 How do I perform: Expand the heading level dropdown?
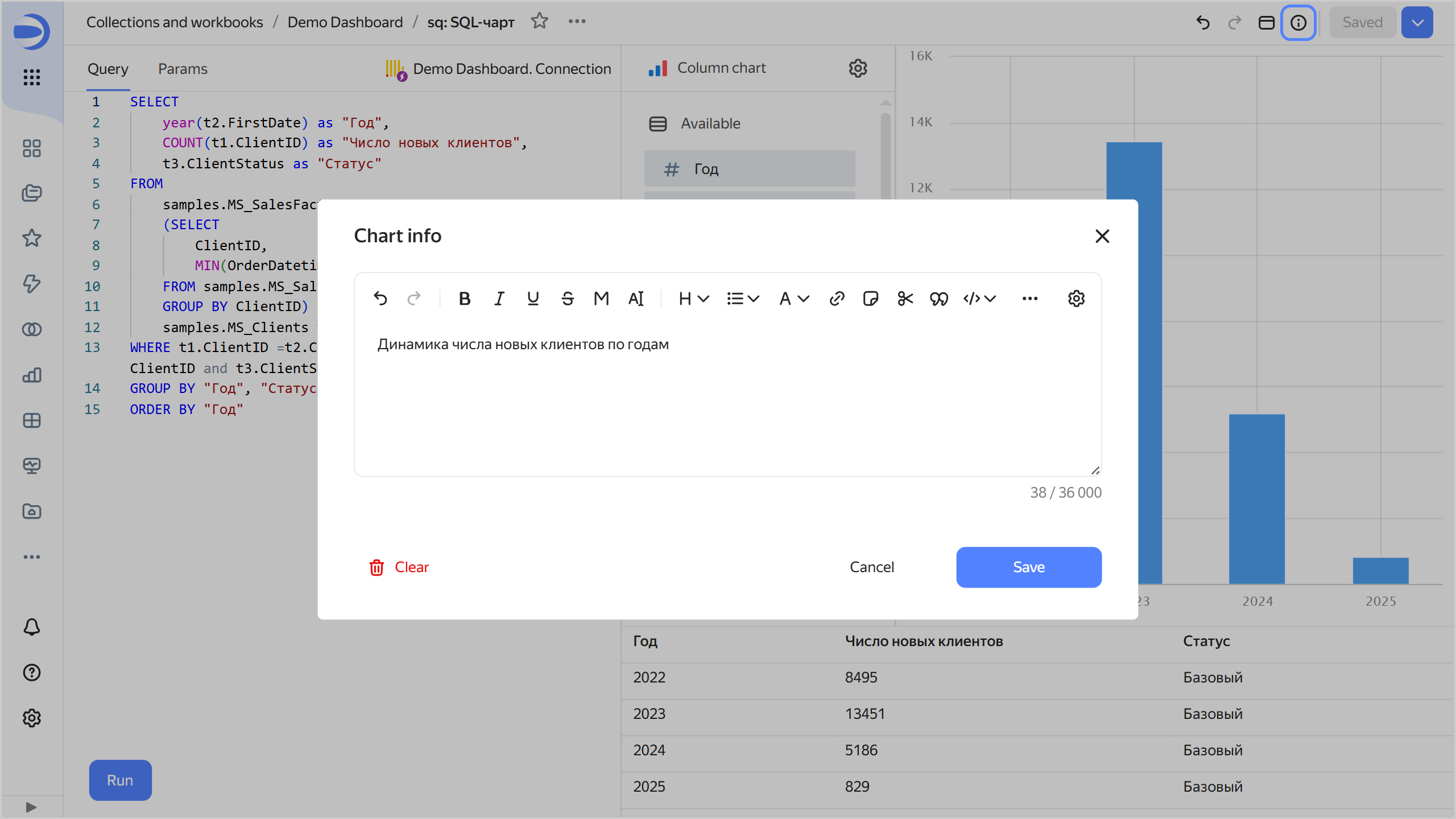click(x=693, y=299)
